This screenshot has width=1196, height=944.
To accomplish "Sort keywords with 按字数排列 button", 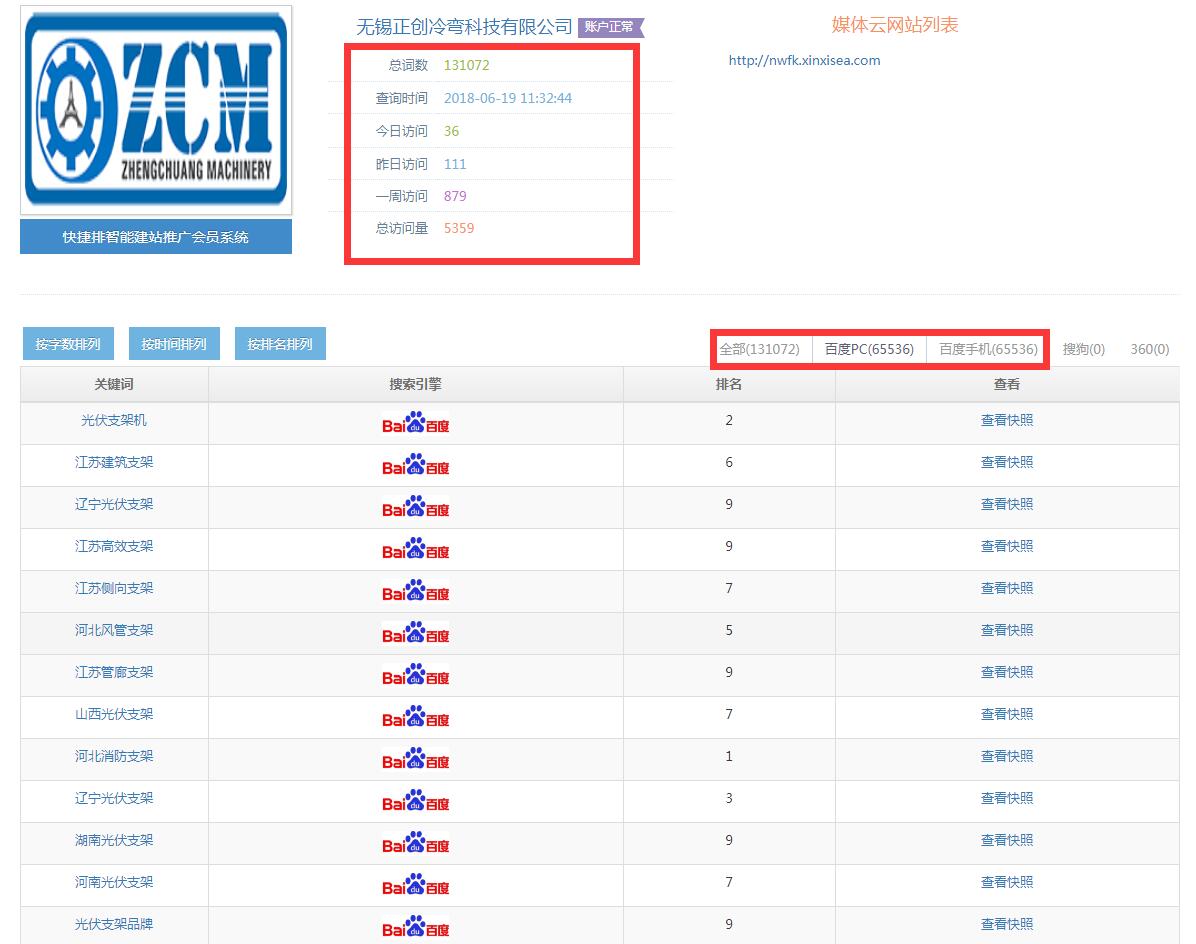I will [x=68, y=344].
